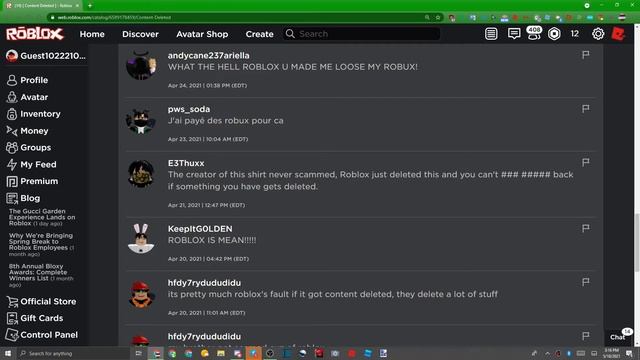This screenshot has width=640, height=360.
Task: Open the Chat panel button
Action: point(618,336)
